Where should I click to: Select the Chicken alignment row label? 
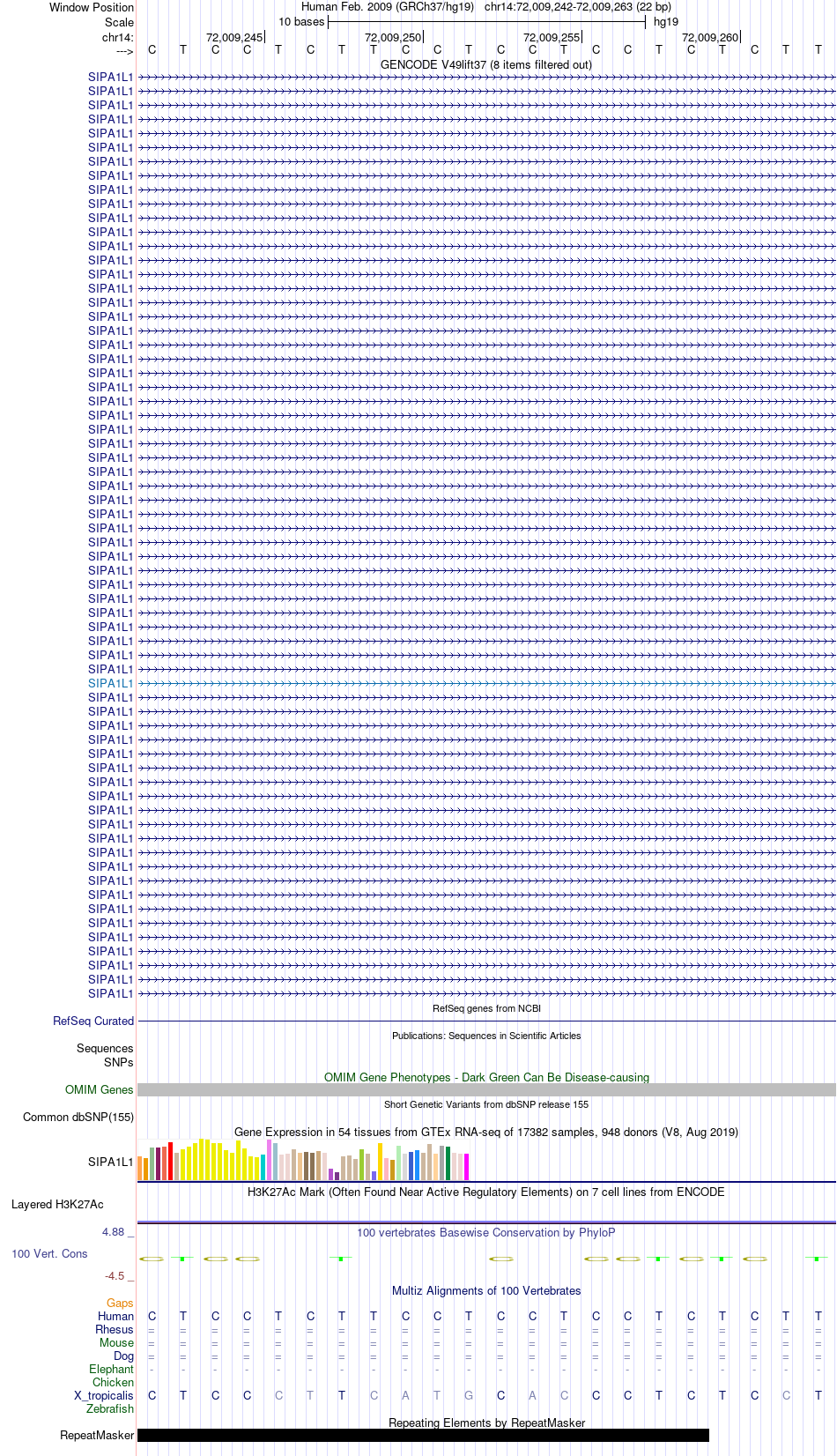pyautogui.click(x=113, y=1382)
